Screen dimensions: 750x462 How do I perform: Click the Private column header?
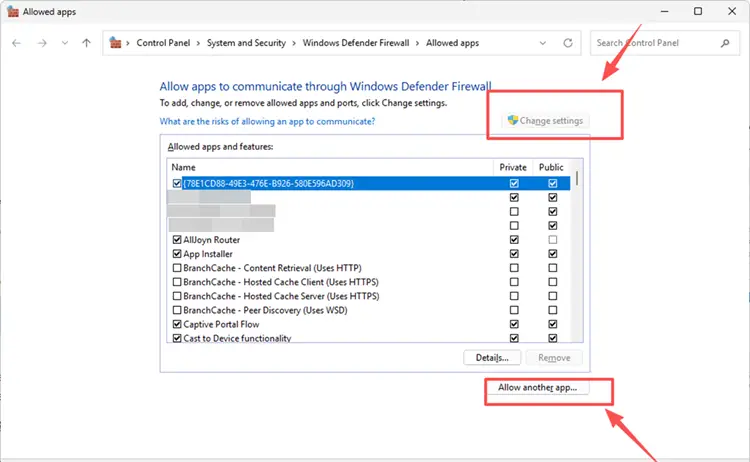(x=513, y=167)
